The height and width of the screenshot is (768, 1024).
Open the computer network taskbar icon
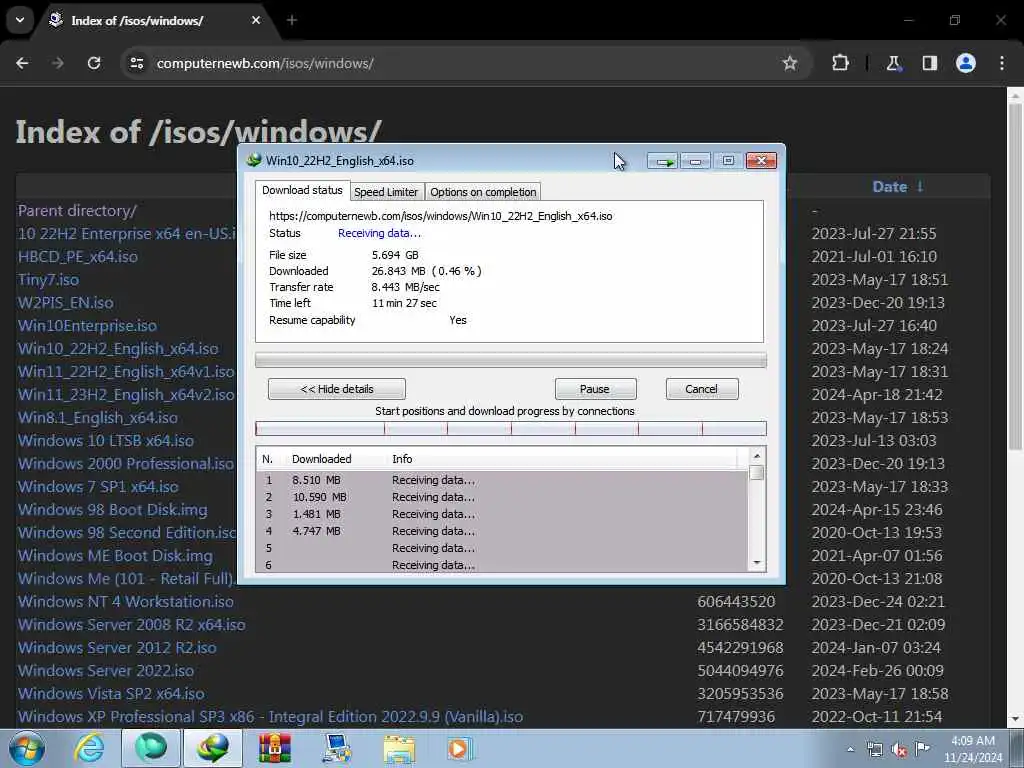337,748
